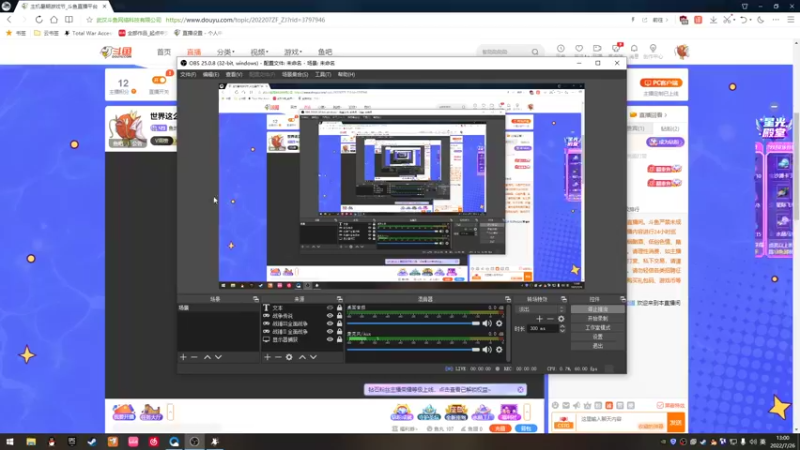Toggle visibility of display capture source
This screenshot has width=800, height=450.
pyautogui.click(x=330, y=339)
